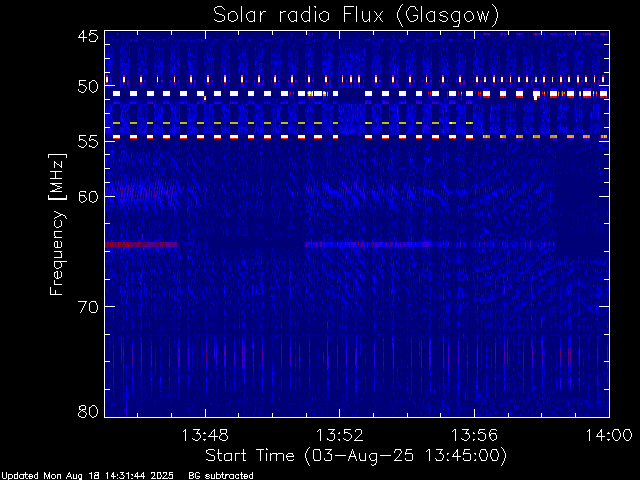Select the 70 frequency tick label
The height and width of the screenshot is (480, 640).
(88, 306)
